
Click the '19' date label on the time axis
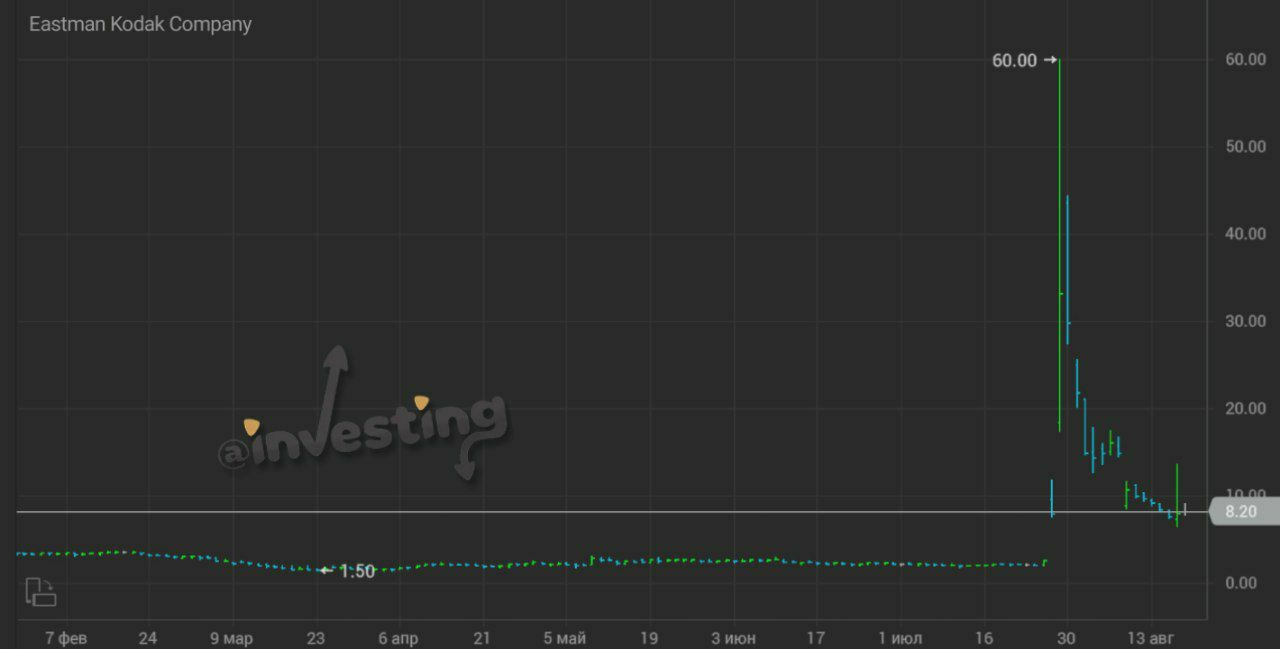pos(649,638)
